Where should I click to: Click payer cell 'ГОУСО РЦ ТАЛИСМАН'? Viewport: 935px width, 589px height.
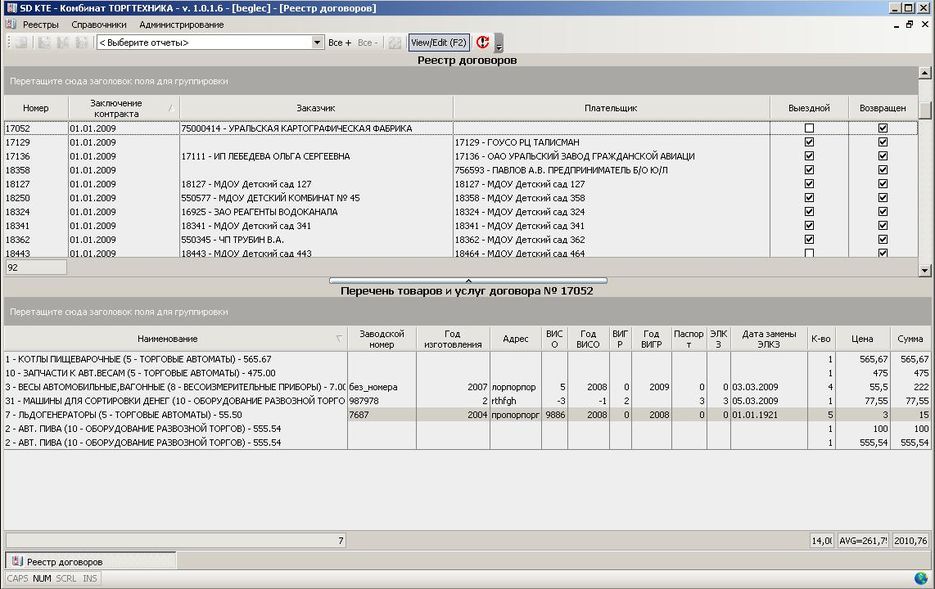click(611, 142)
